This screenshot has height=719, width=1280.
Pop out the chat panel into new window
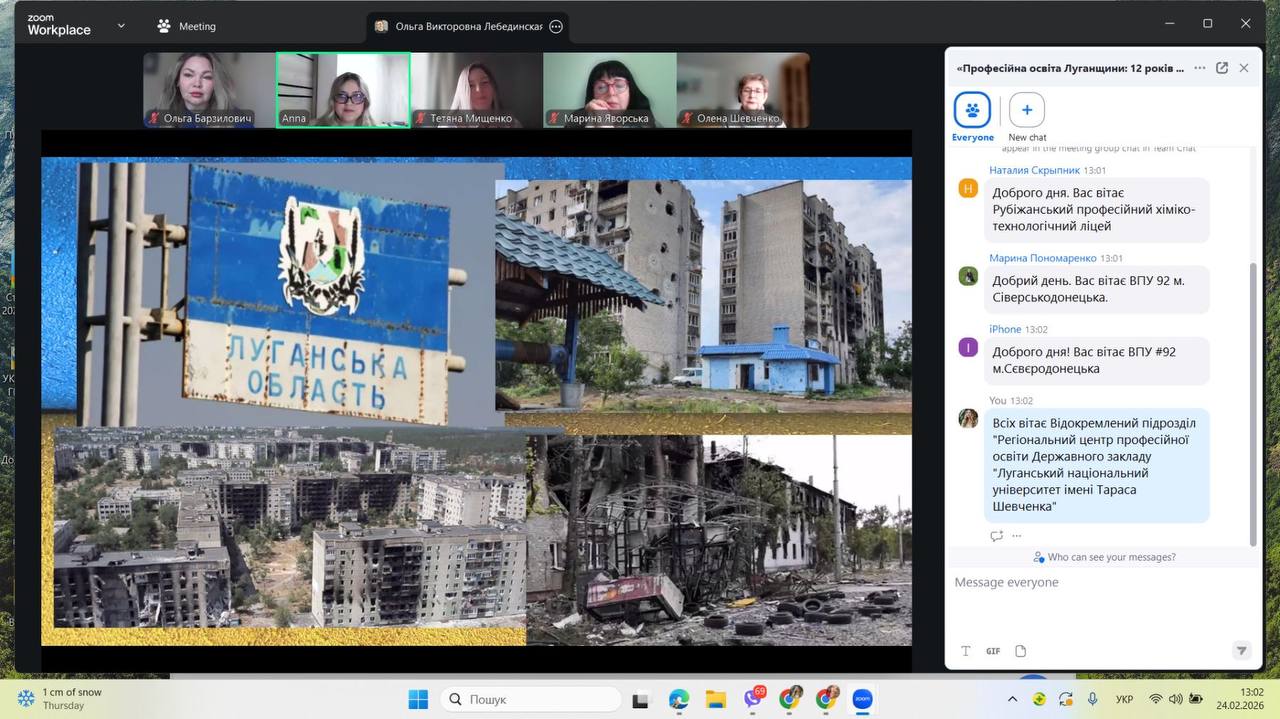pos(1222,68)
